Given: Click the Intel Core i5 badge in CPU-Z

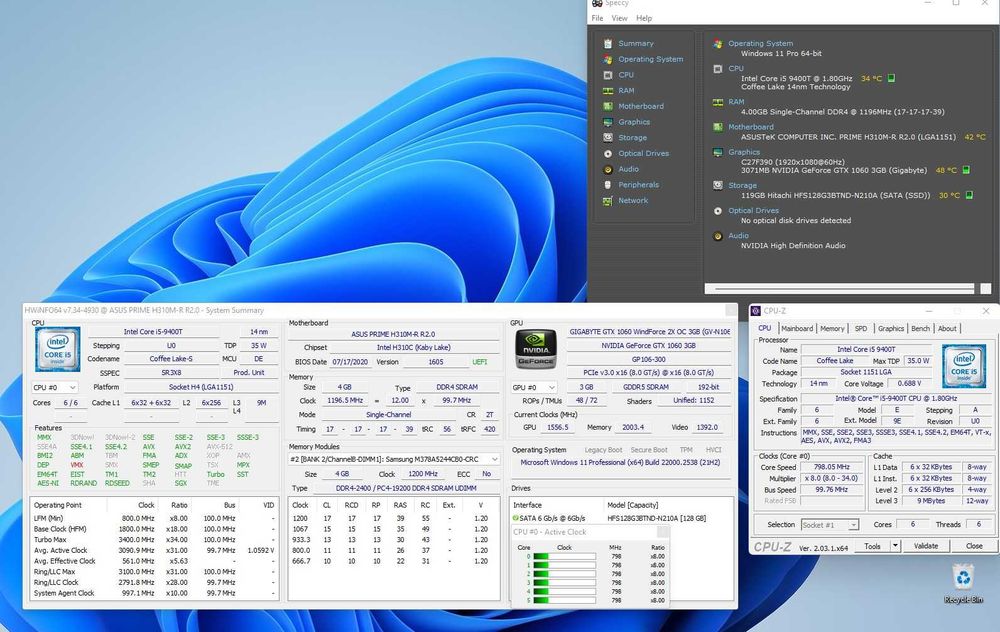Looking at the screenshot, I should [964, 366].
